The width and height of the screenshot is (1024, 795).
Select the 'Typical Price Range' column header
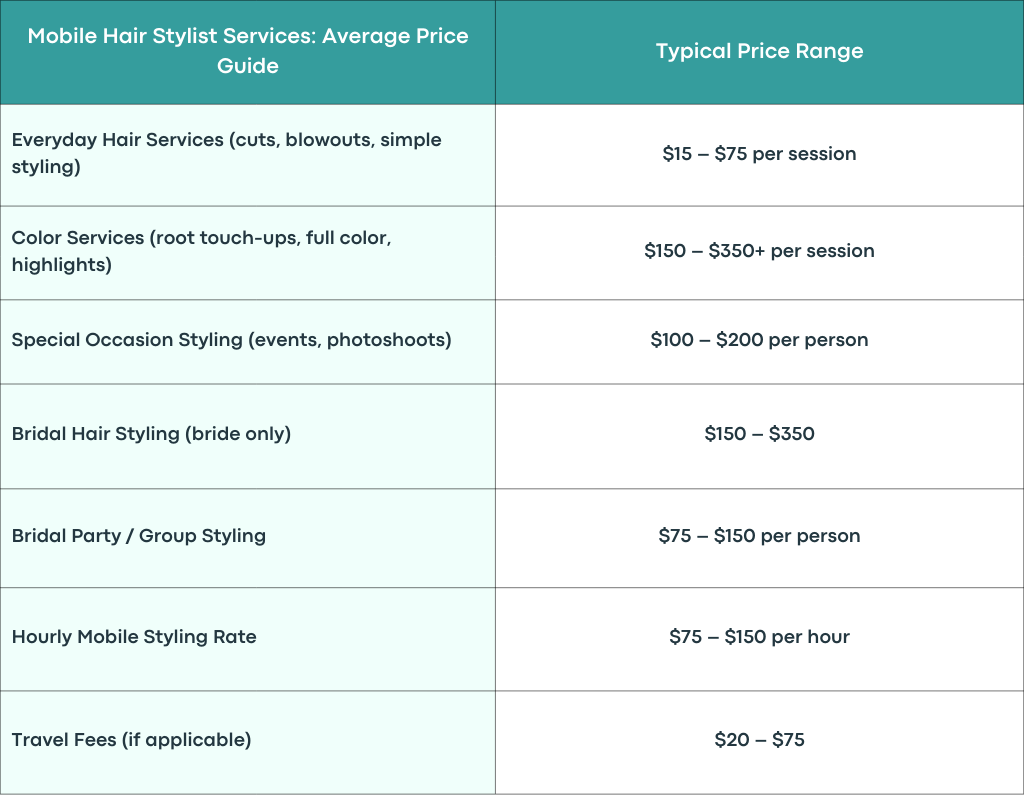[760, 51]
